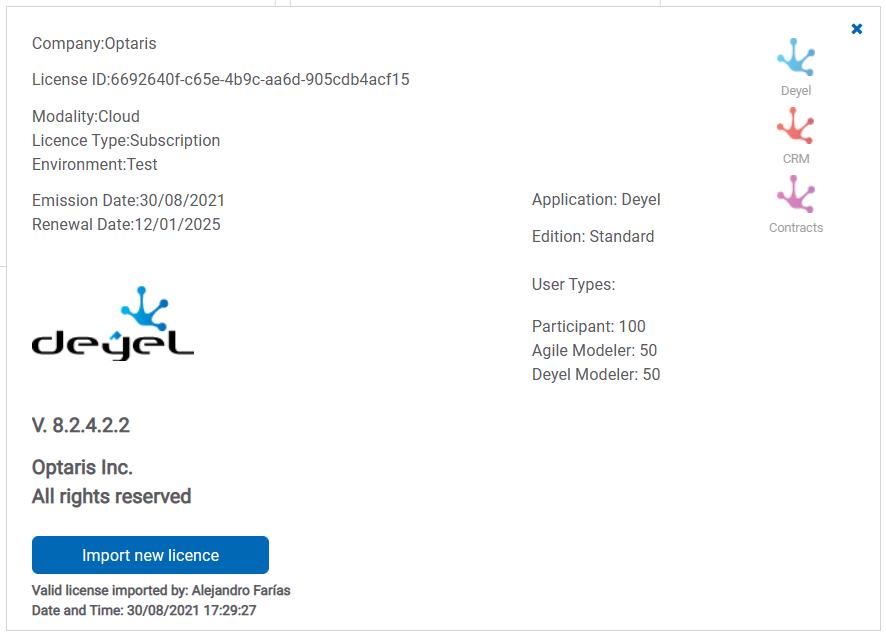Screen dimensions: 886x637
Task: Click the Company:Optaris line
Action: tap(94, 44)
